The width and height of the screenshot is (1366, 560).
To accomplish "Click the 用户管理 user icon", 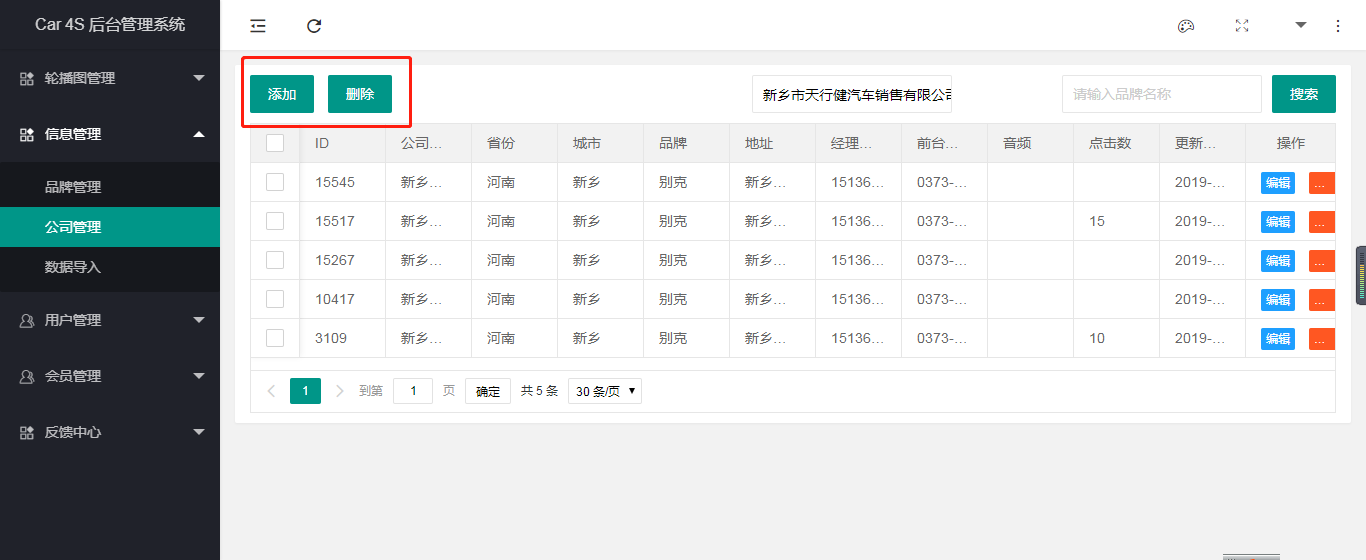I will (x=27, y=320).
